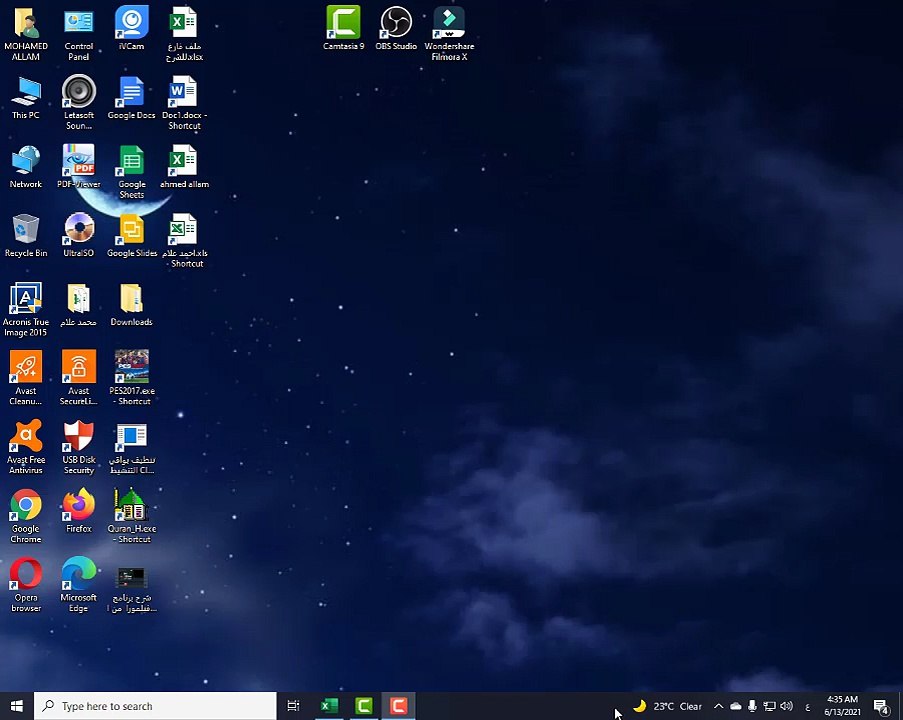903x720 pixels.
Task: Click the microphone tray icon
Action: [752, 706]
